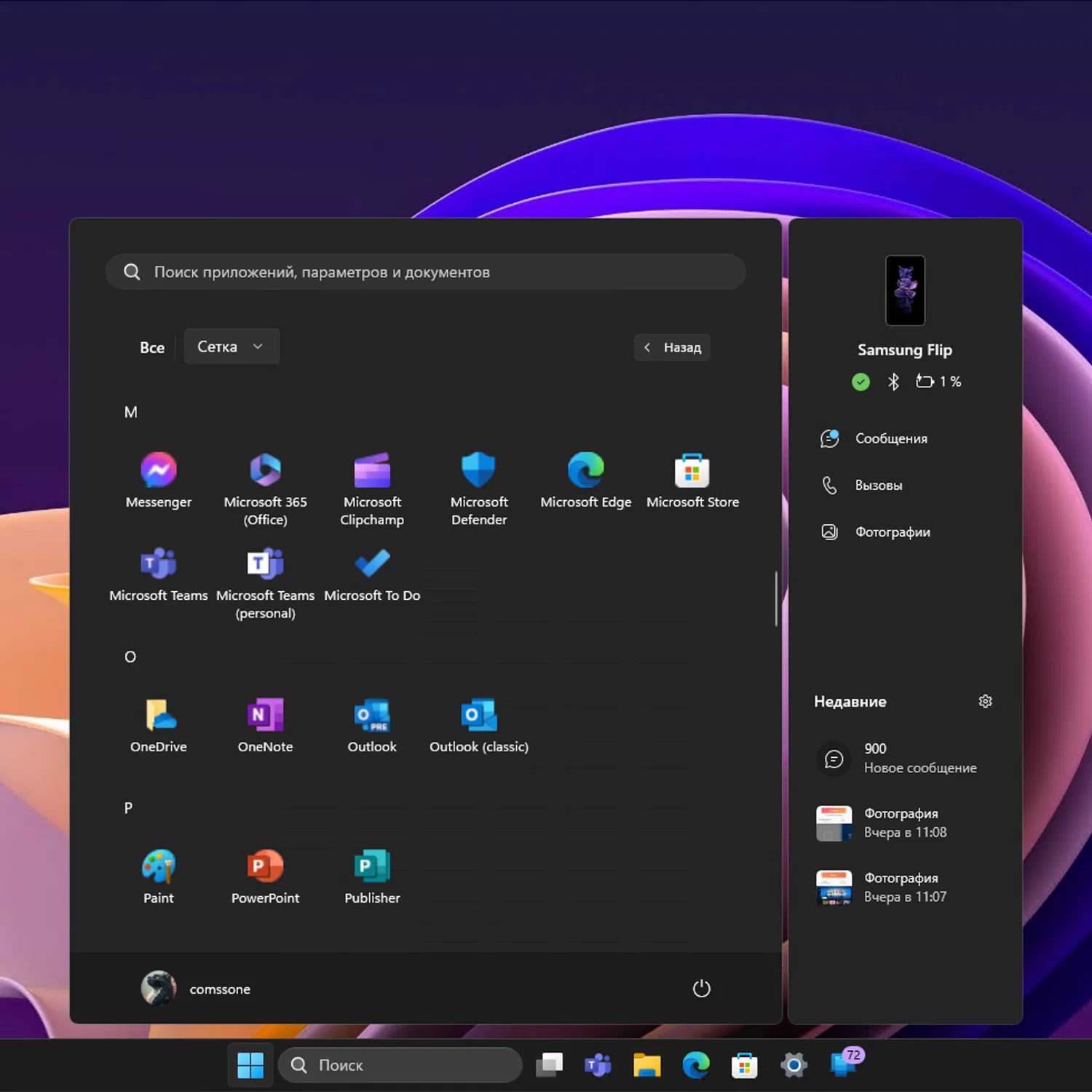Open File Explorer from the taskbar
The image size is (1092, 1092).
click(646, 1065)
